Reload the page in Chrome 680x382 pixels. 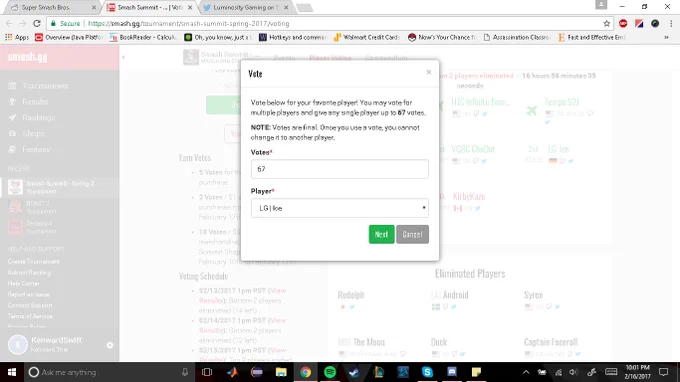(37, 23)
